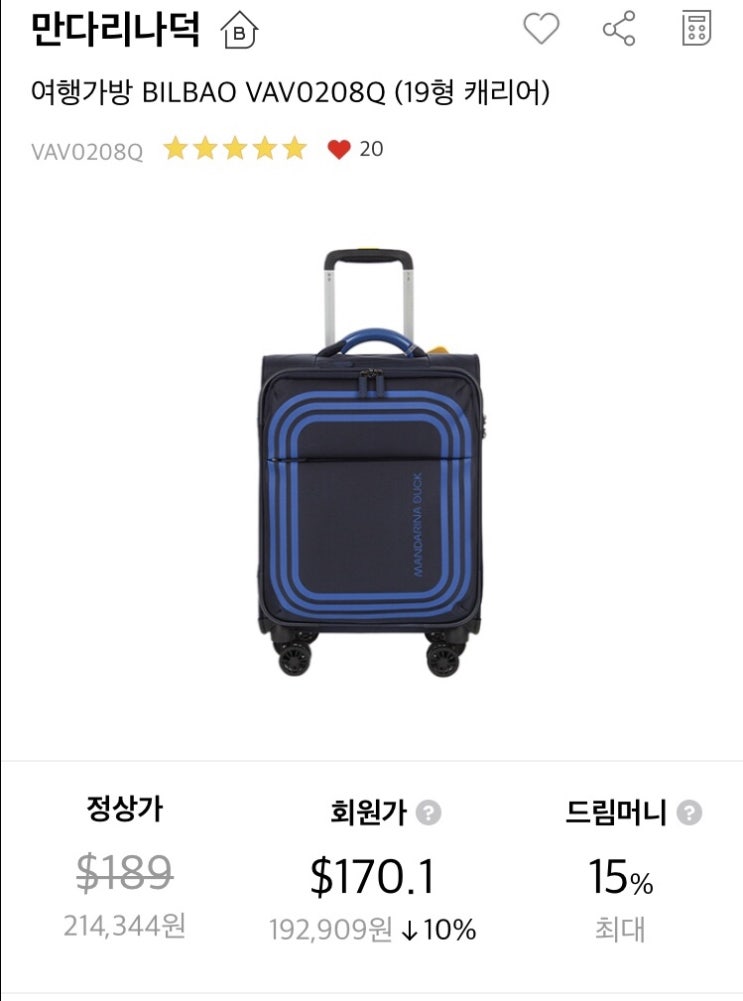
Task: Click the question mark beside 회원가
Action: pos(428,813)
